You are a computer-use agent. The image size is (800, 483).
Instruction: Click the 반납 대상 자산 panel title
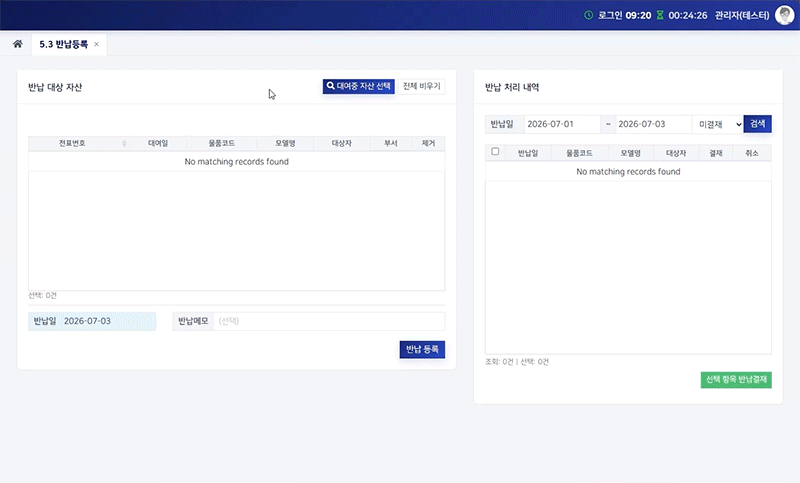[55, 87]
